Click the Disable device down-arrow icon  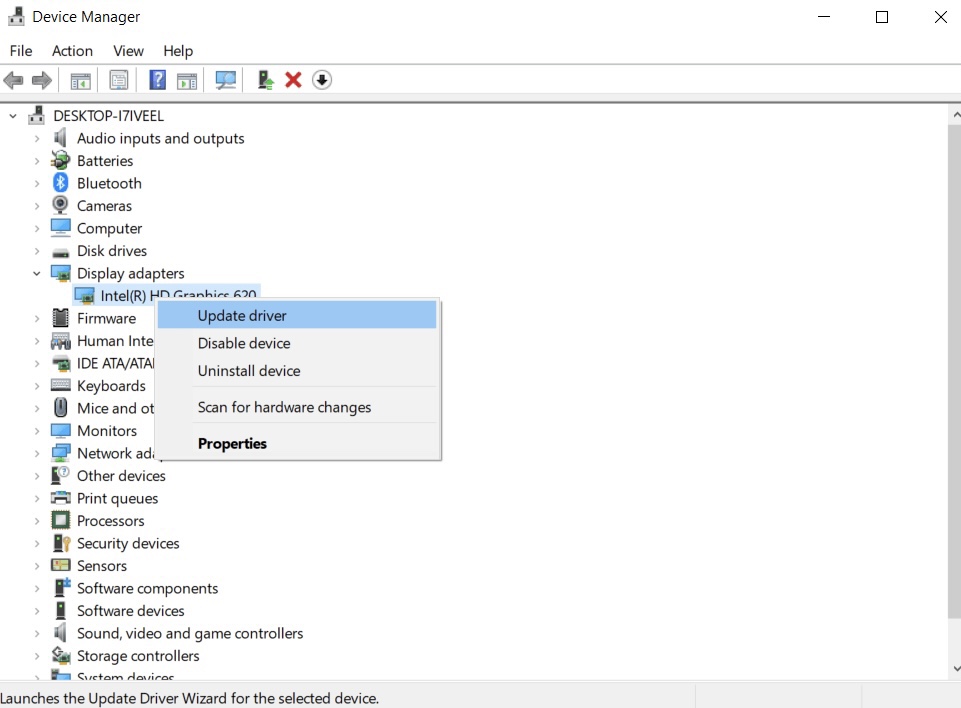coord(322,80)
